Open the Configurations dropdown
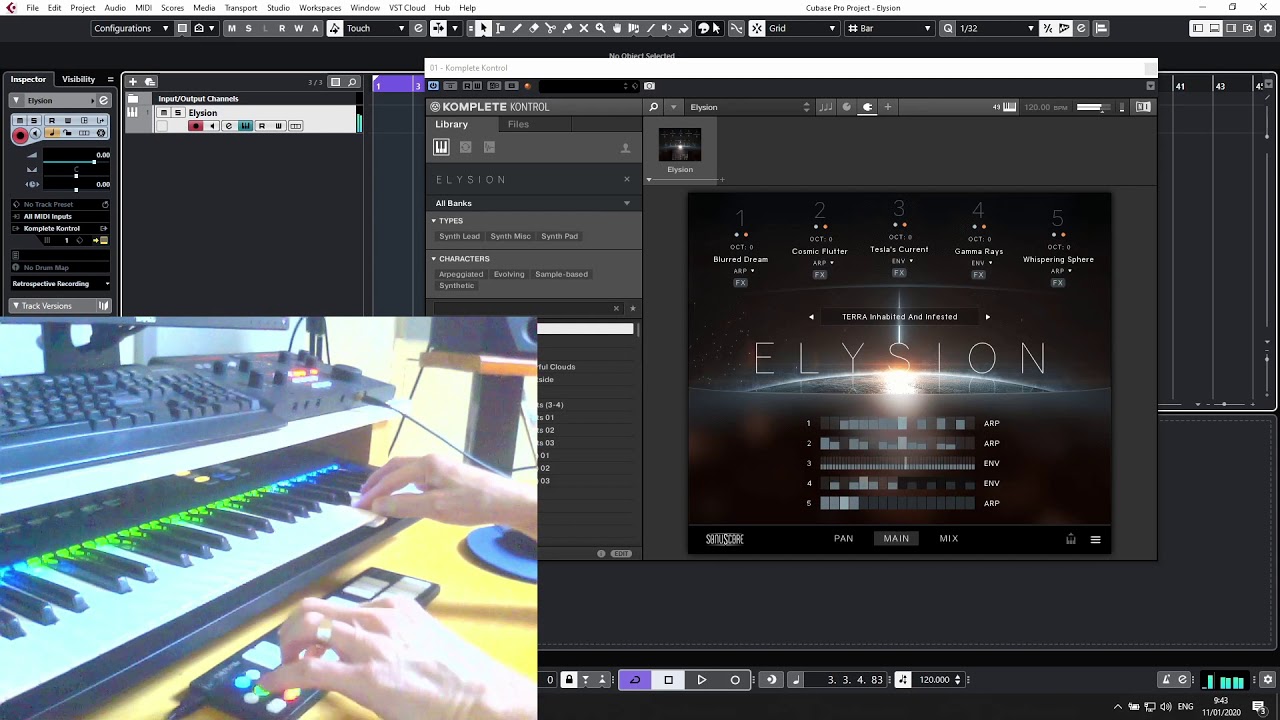Viewport: 1280px width, 720px height. 131,28
